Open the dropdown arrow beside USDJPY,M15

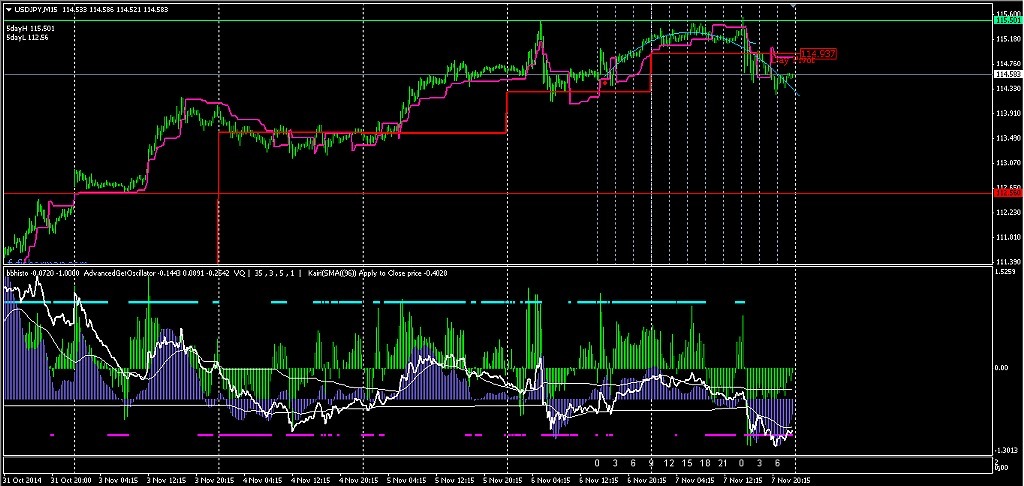(8, 9)
